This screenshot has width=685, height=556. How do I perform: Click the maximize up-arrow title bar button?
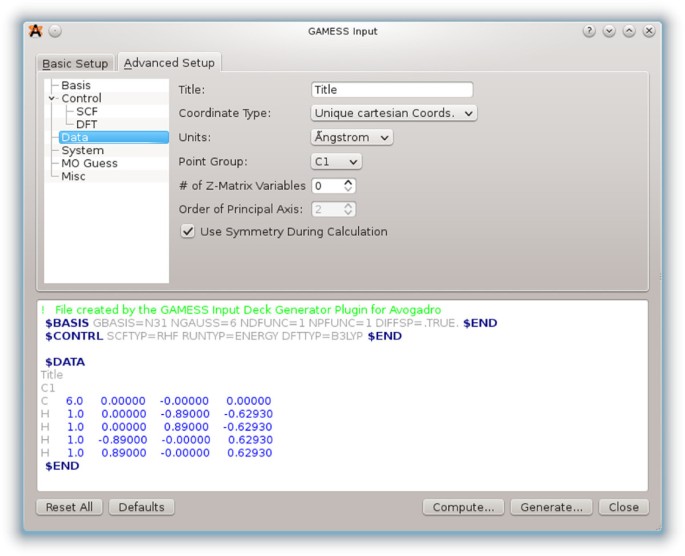pos(629,31)
